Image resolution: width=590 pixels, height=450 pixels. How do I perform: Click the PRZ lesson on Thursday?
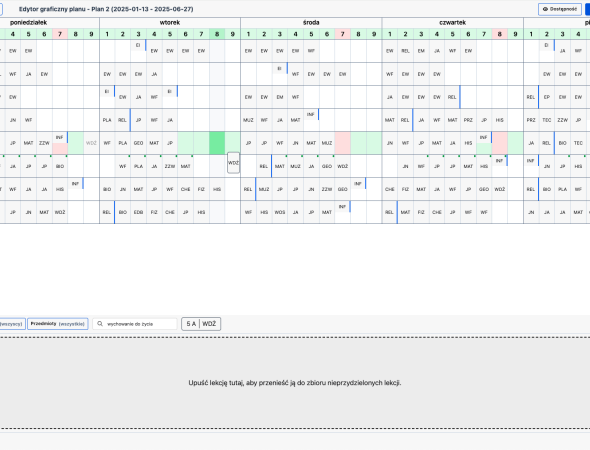(468, 120)
